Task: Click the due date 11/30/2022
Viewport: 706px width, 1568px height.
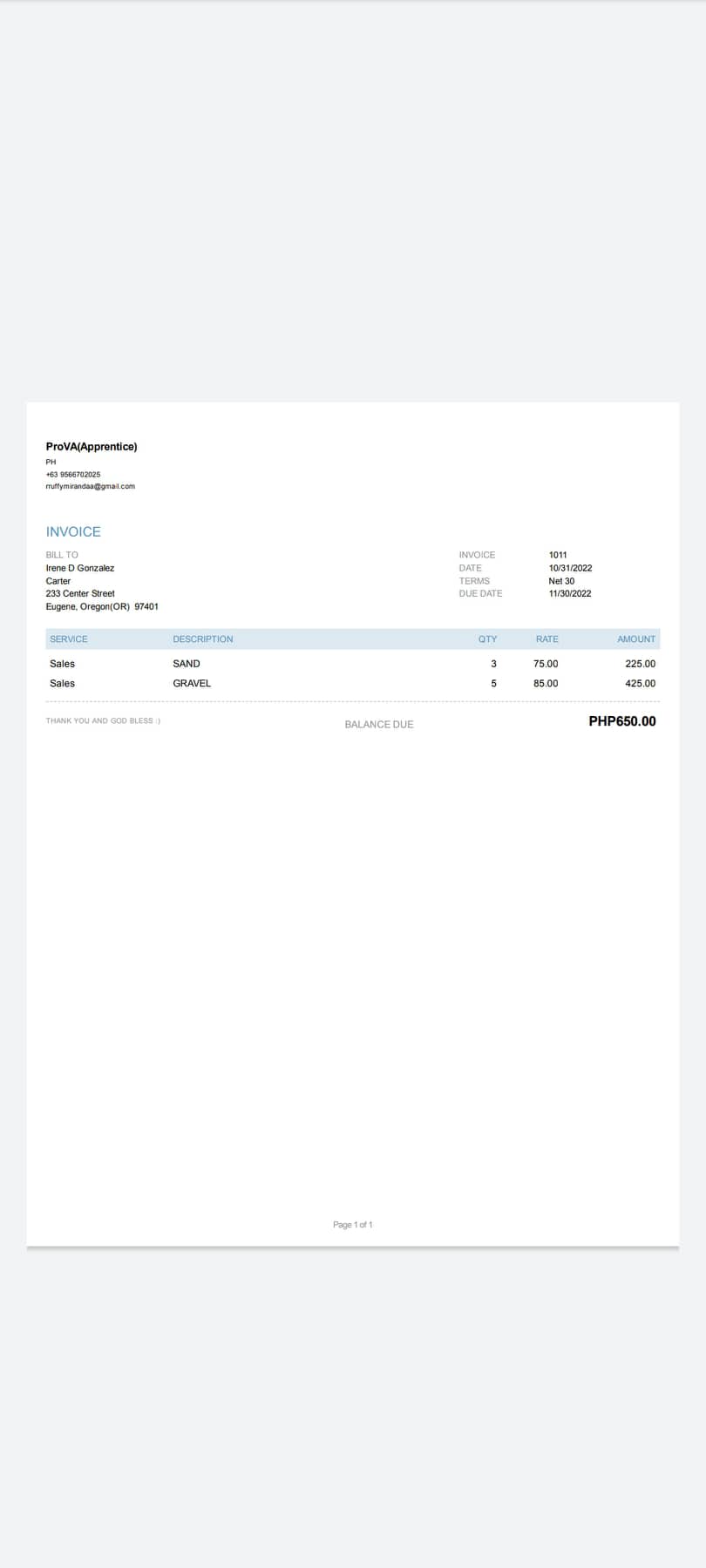Action: pyautogui.click(x=570, y=593)
